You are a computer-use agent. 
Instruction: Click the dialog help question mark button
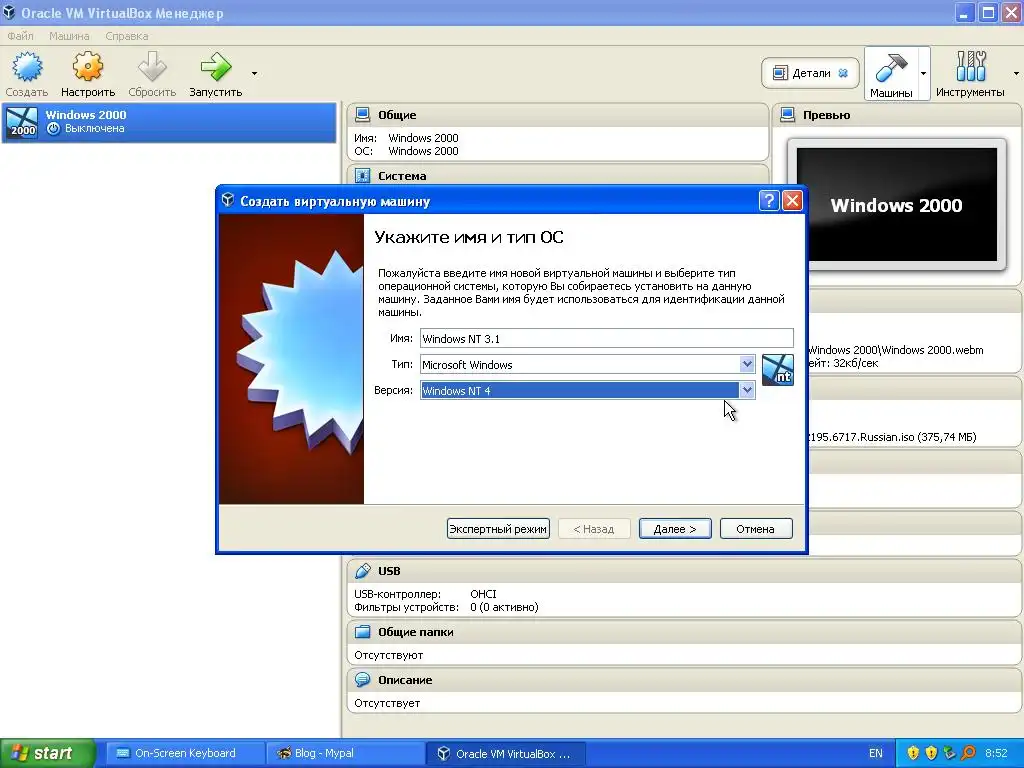pos(769,200)
